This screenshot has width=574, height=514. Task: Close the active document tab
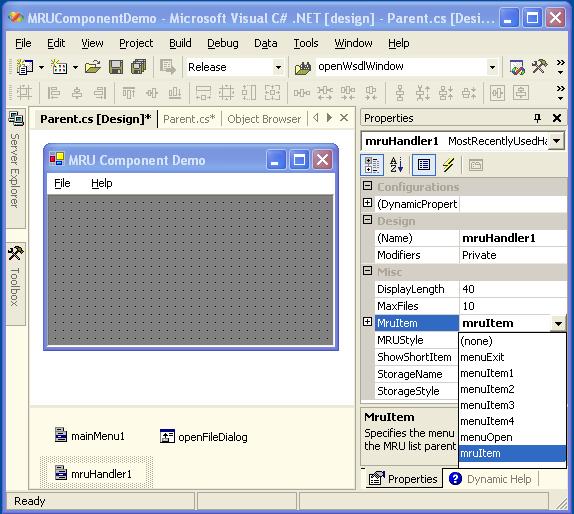point(344,118)
